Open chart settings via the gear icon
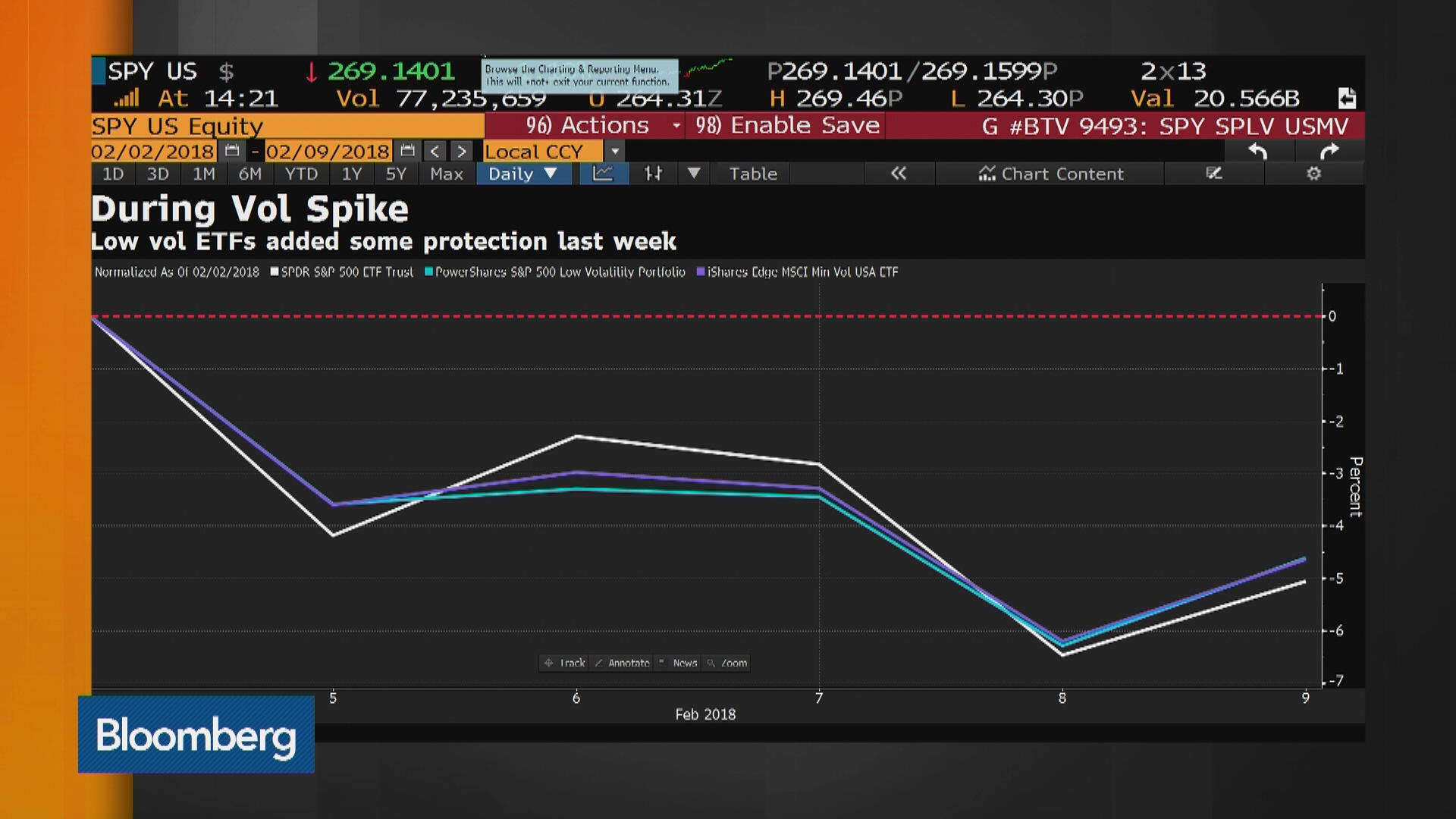The width and height of the screenshot is (1456, 819). 1314,174
